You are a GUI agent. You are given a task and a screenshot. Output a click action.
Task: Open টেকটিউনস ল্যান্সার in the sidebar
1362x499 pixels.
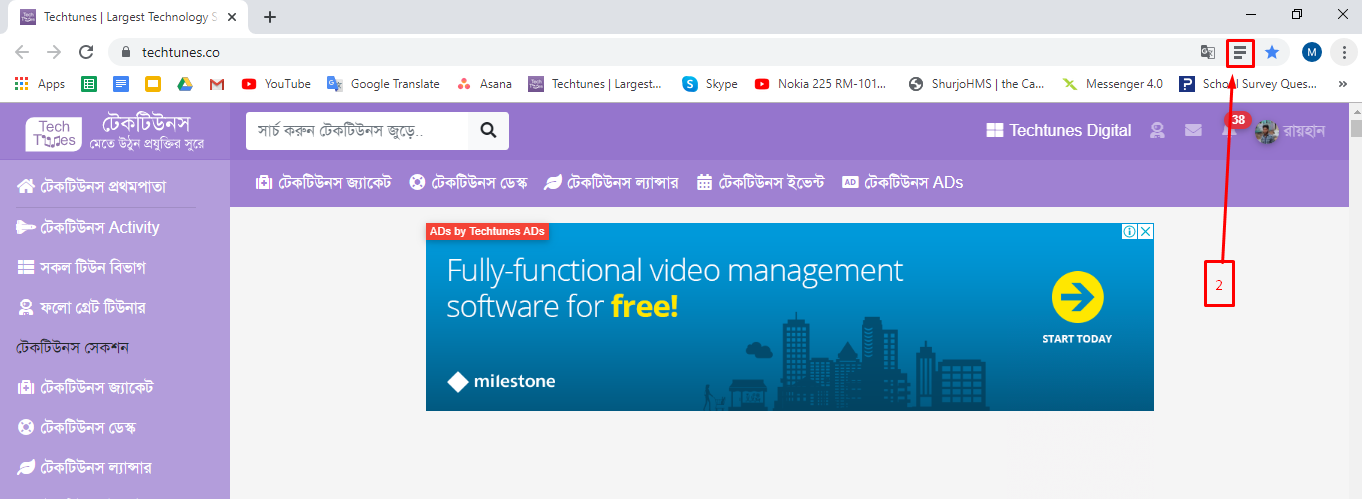click(84, 467)
